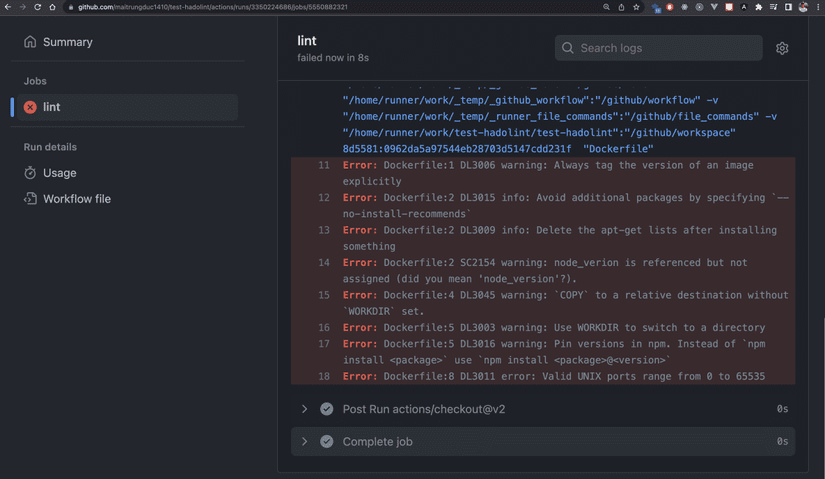Open the log settings gear

coord(782,48)
